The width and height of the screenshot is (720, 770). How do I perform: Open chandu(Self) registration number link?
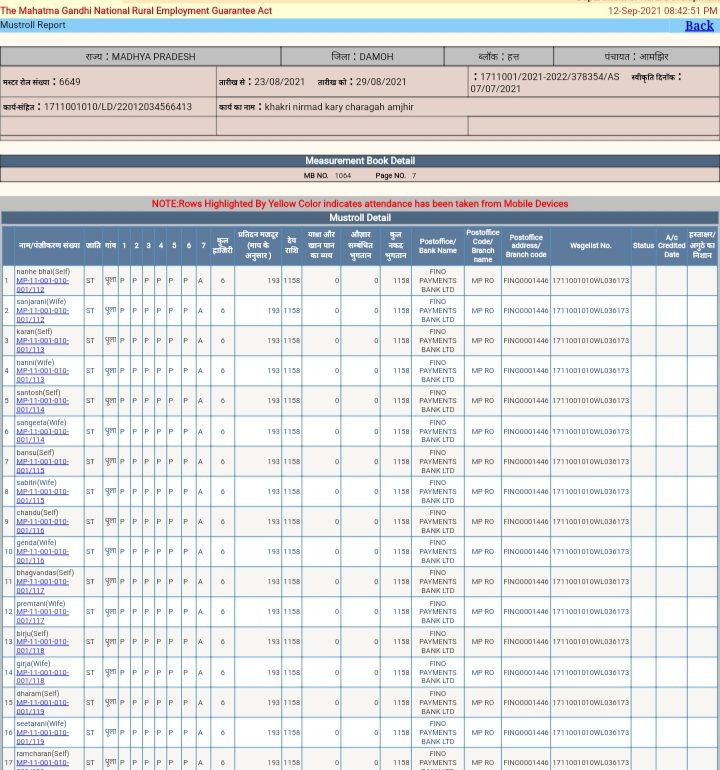[x=42, y=526]
